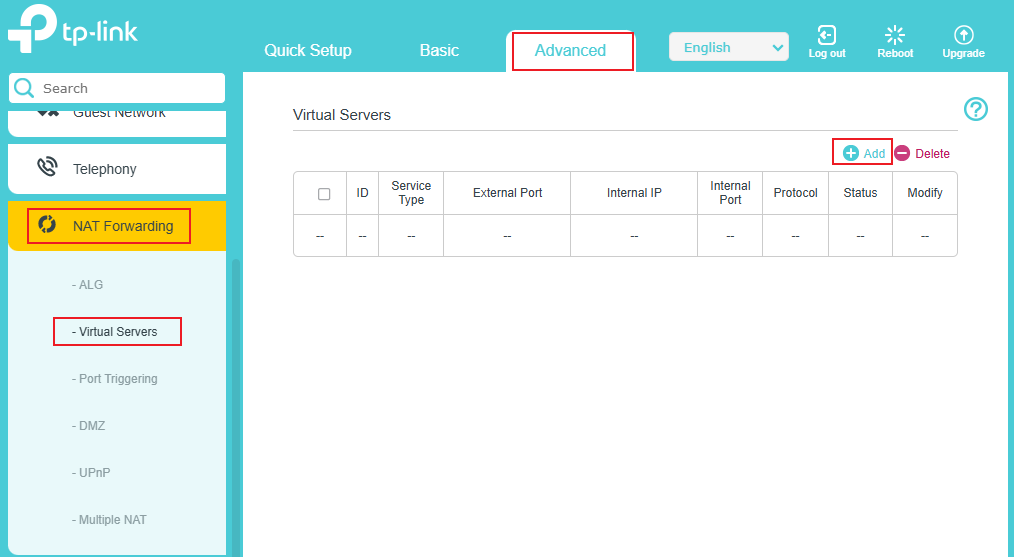1014x557 pixels.
Task: Open the UPnP submenu item
Action: (x=91, y=473)
